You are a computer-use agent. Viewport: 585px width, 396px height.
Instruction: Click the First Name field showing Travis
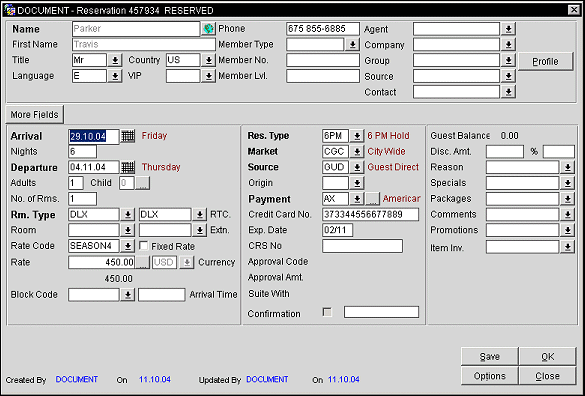[x=144, y=45]
